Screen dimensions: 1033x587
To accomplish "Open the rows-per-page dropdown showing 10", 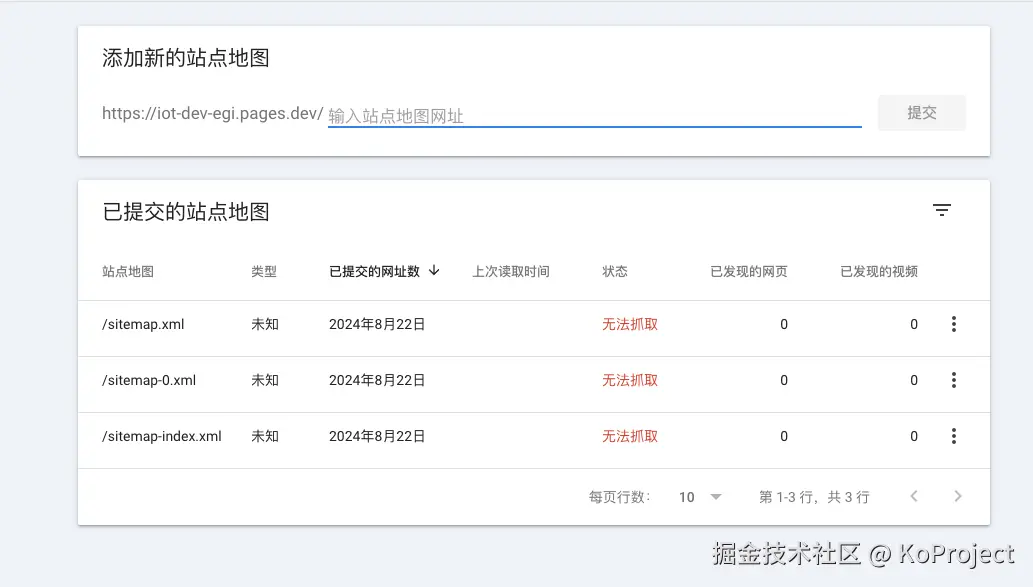I will click(700, 497).
